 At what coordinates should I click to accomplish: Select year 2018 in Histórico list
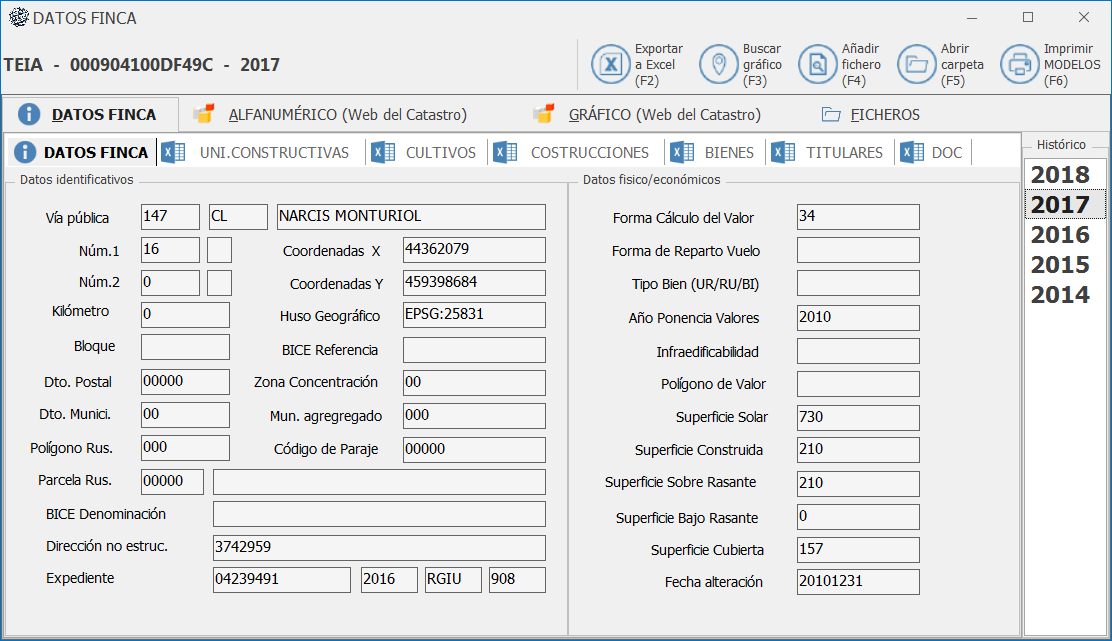click(x=1060, y=175)
